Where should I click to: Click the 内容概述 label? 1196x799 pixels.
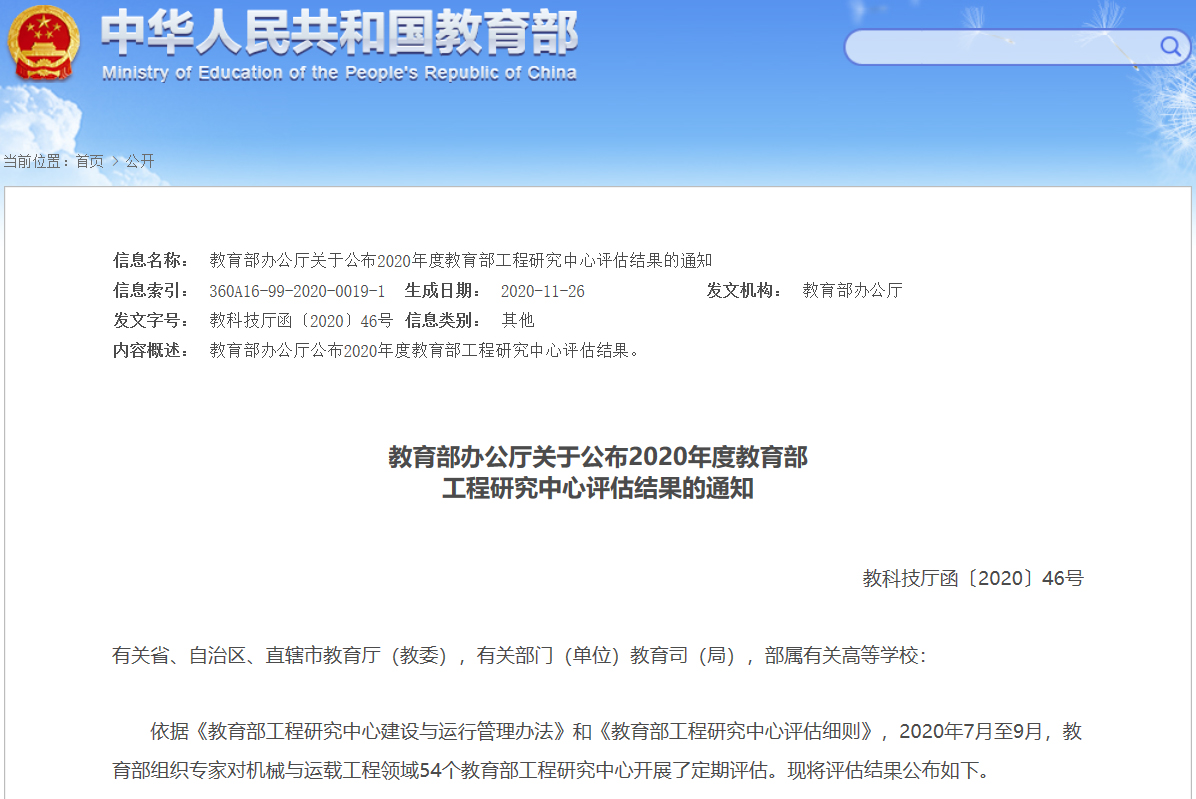point(151,351)
